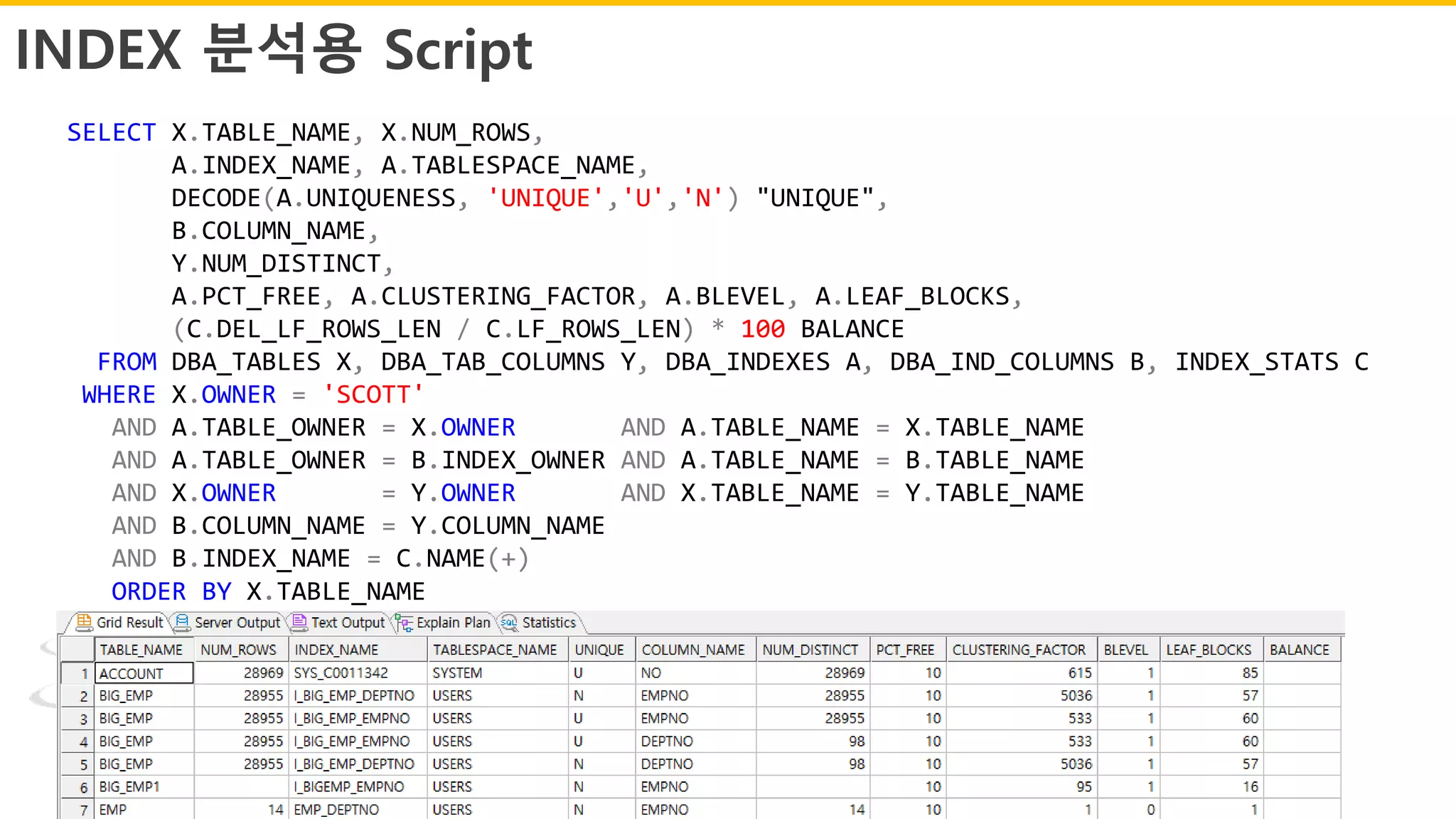Select row 5 number header
This screenshot has height=819, width=1456.
(77, 764)
